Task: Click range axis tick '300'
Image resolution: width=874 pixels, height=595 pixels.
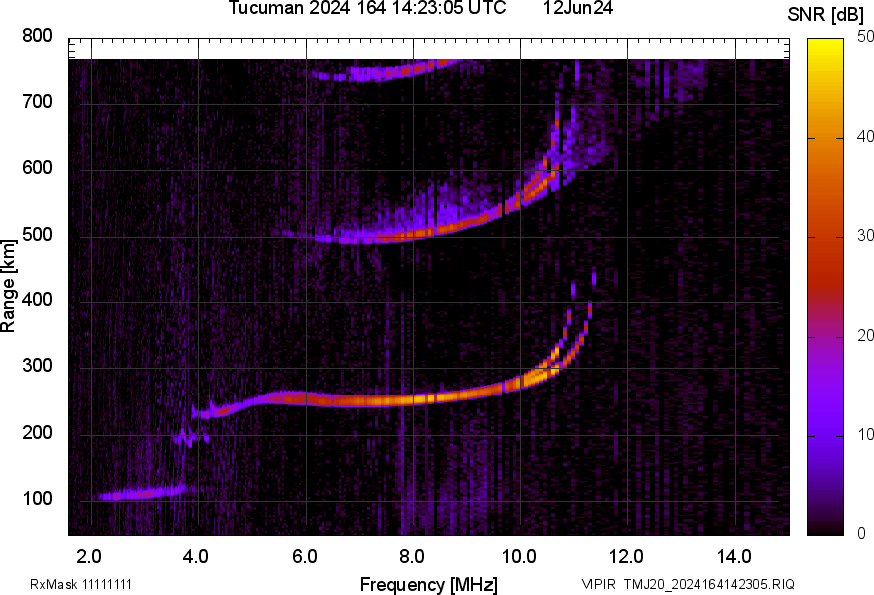Action: [x=37, y=366]
